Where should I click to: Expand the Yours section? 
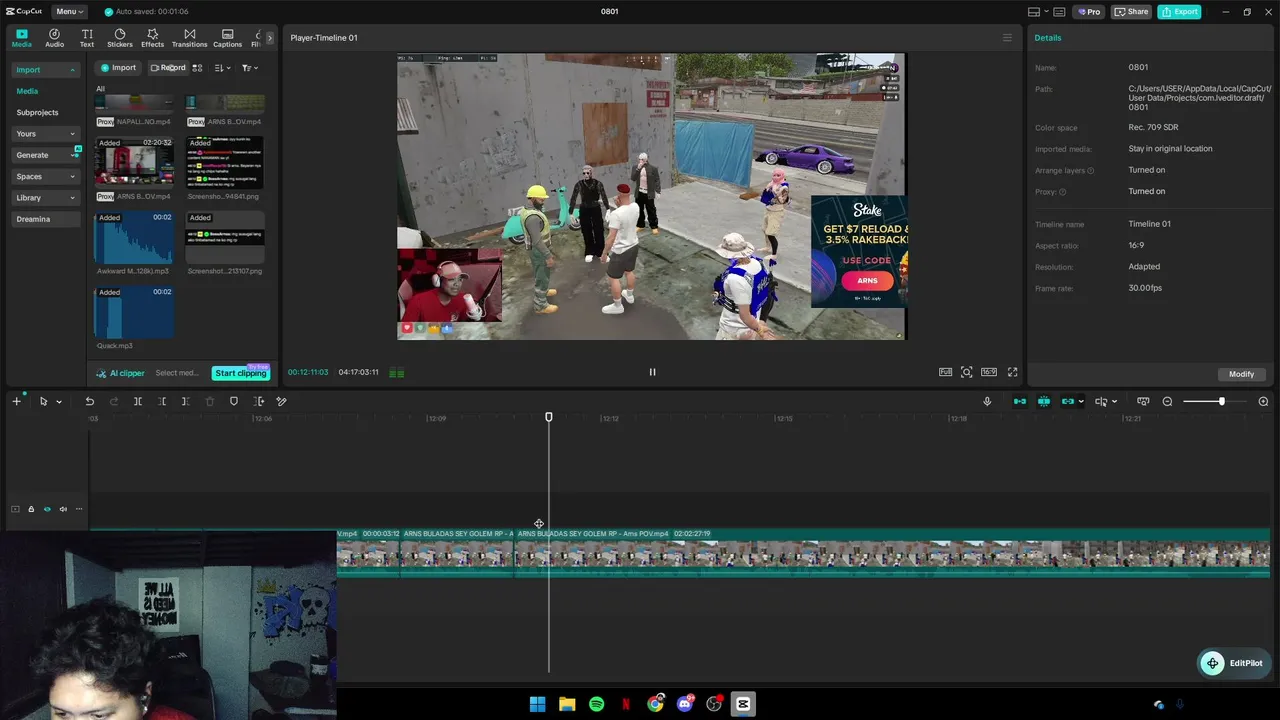click(46, 134)
